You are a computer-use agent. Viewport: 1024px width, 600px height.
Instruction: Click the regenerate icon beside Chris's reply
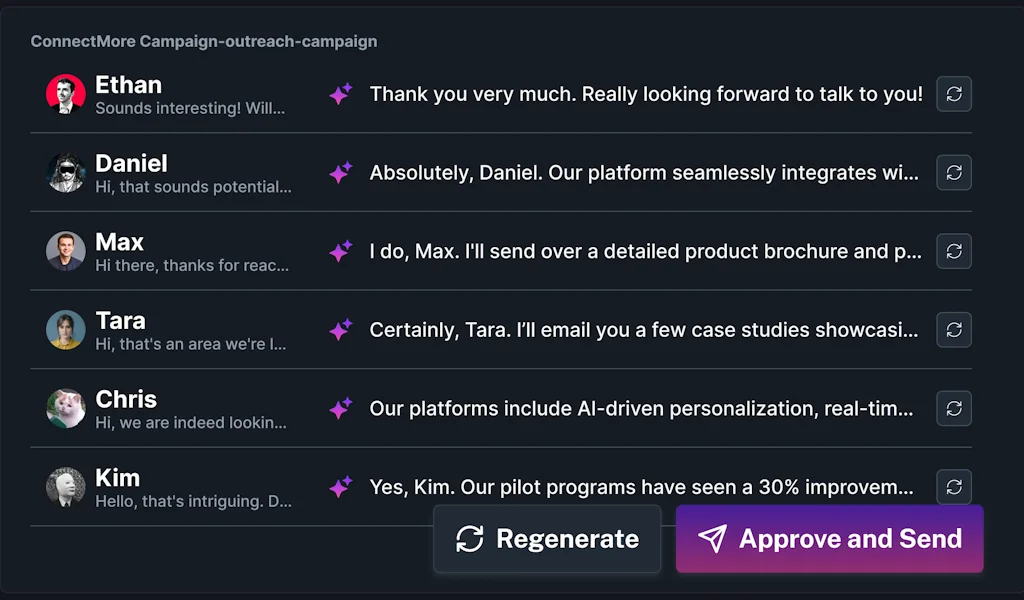[954, 408]
